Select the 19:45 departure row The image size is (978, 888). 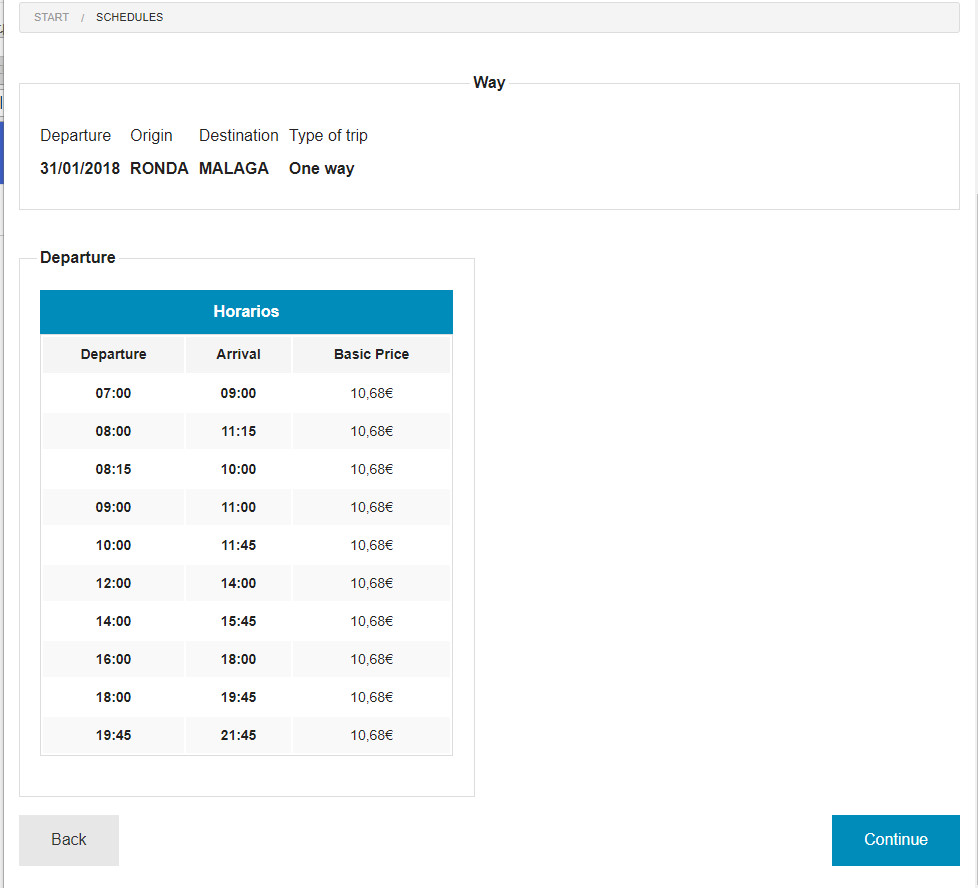[113, 736]
